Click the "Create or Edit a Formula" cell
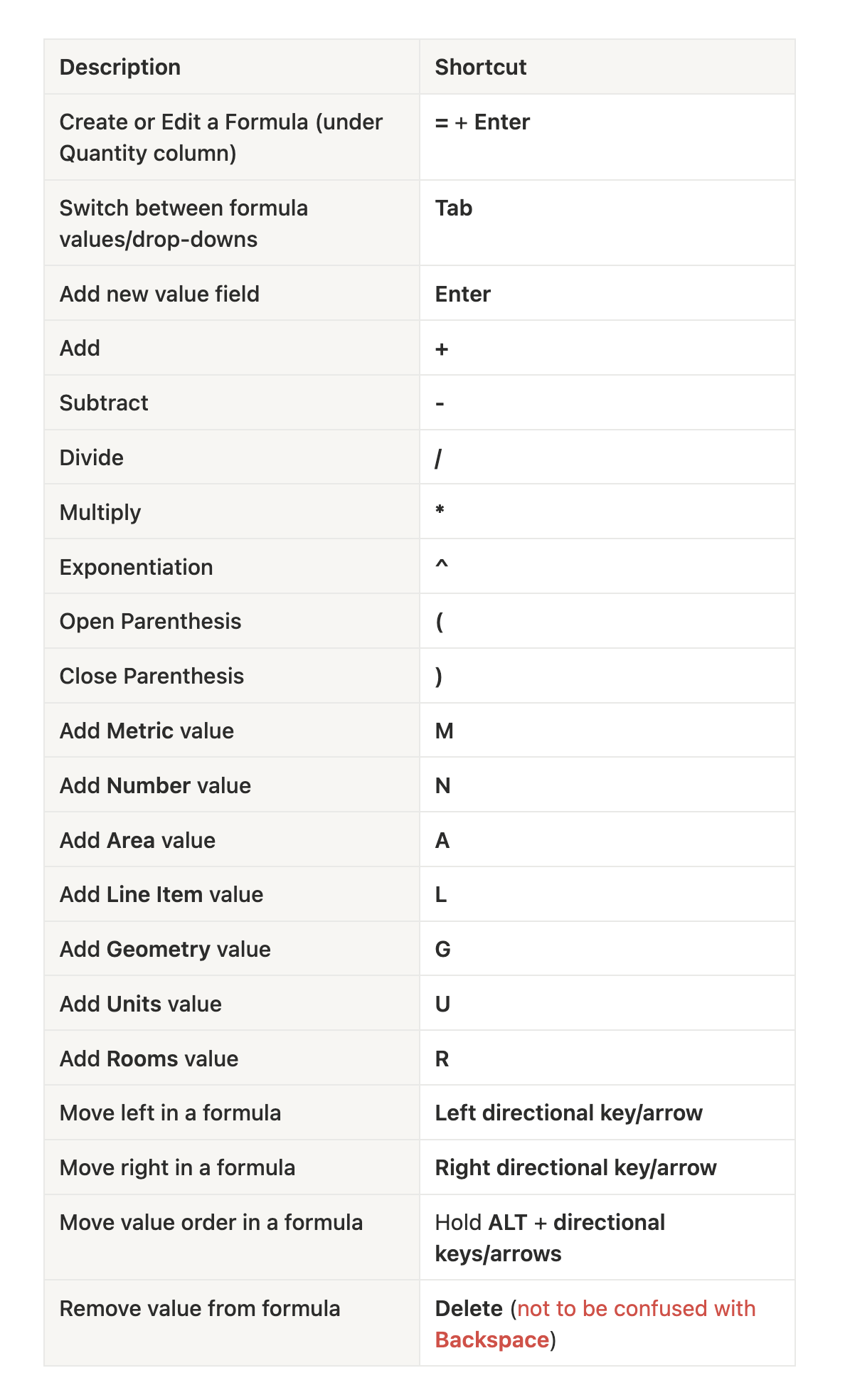 221,137
